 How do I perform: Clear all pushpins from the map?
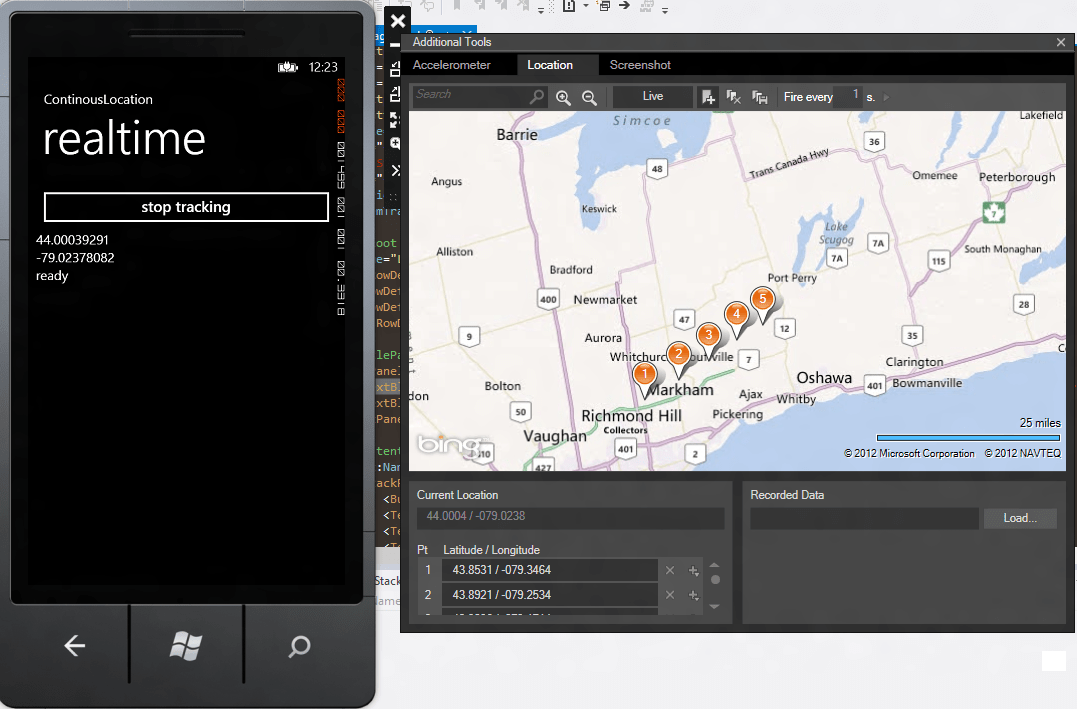[x=734, y=98]
